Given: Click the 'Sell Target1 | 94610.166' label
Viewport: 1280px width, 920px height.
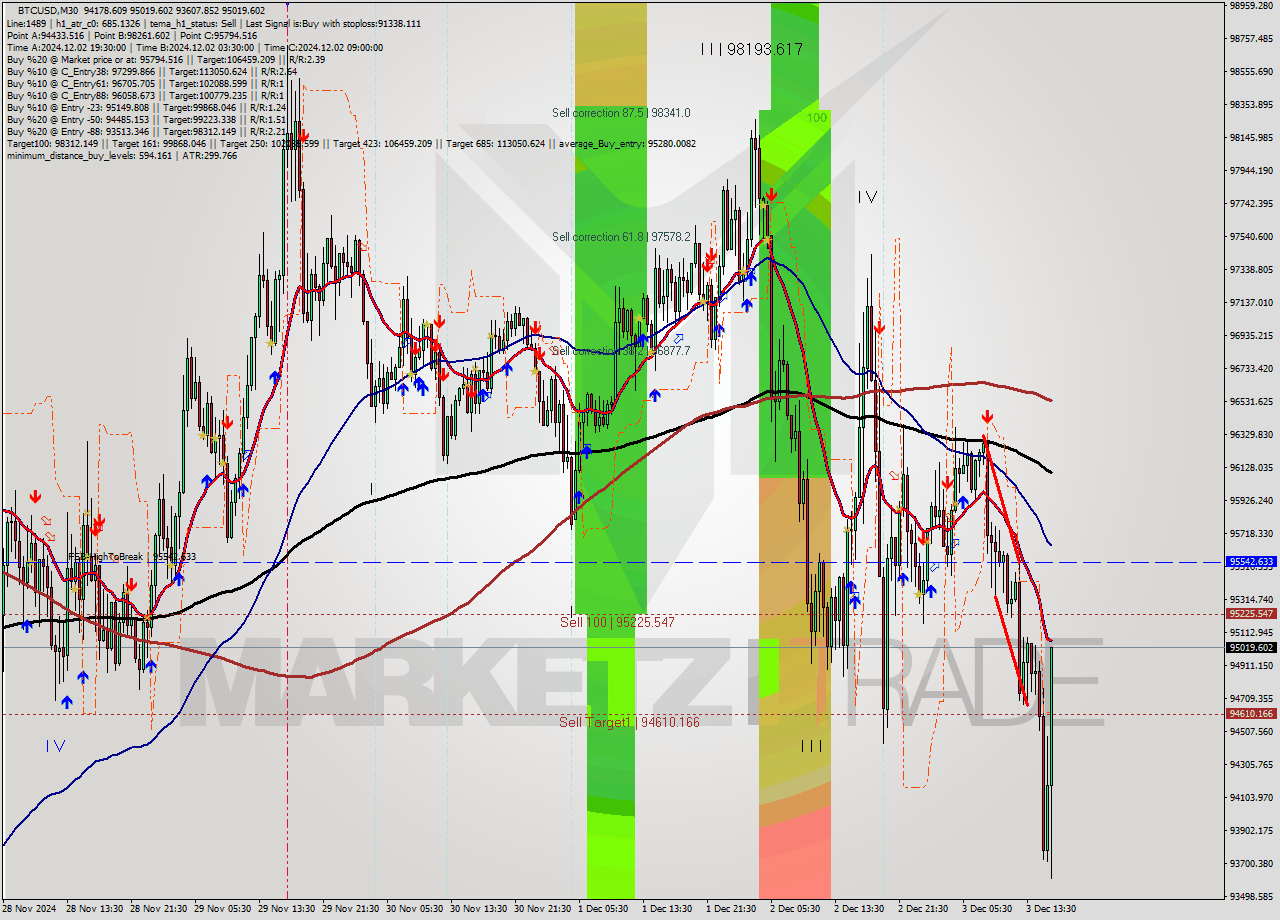Looking at the screenshot, I should point(629,722).
